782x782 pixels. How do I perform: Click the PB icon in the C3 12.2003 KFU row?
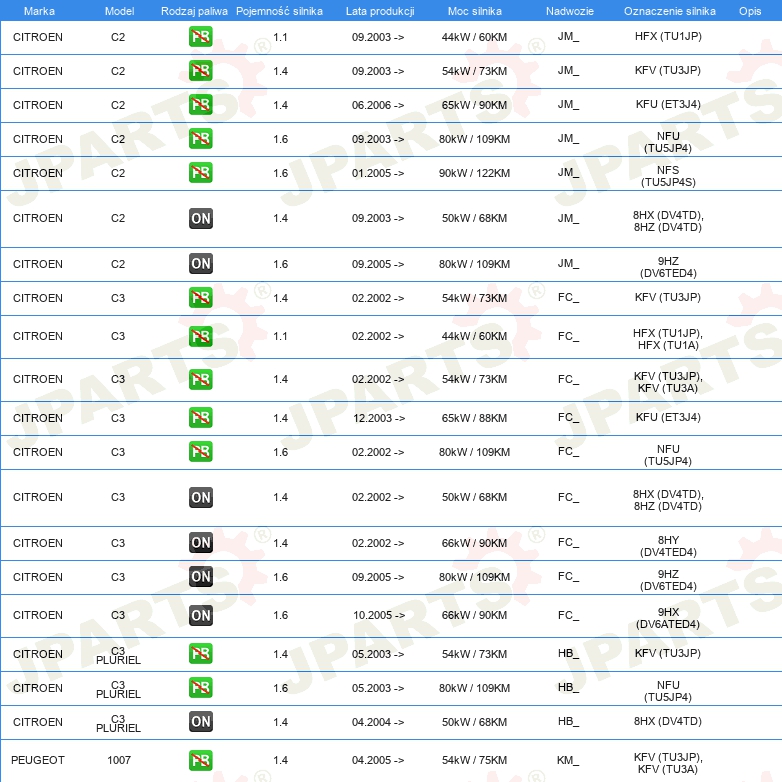pos(201,418)
